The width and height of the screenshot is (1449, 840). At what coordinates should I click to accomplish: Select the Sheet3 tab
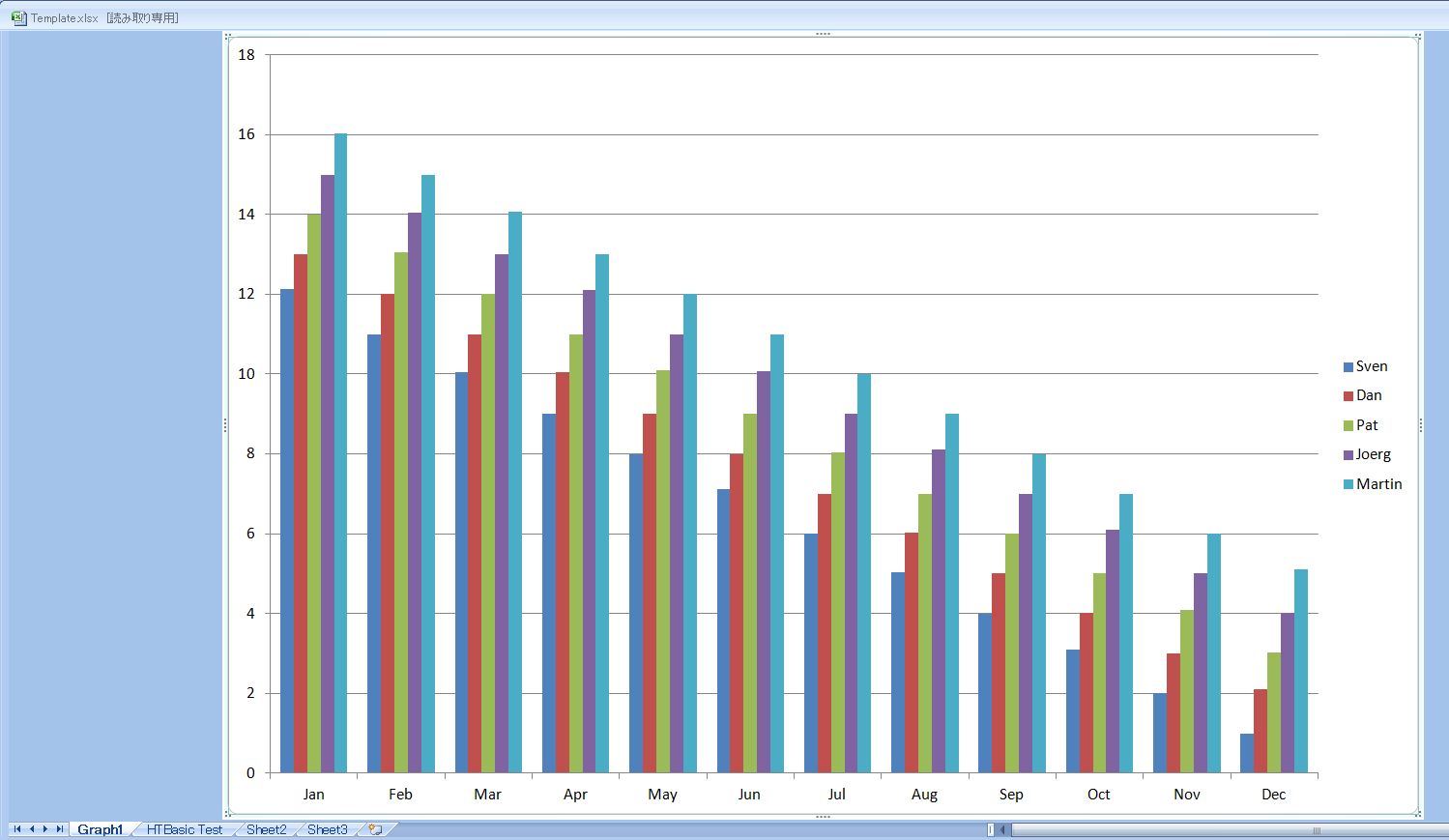point(327,829)
